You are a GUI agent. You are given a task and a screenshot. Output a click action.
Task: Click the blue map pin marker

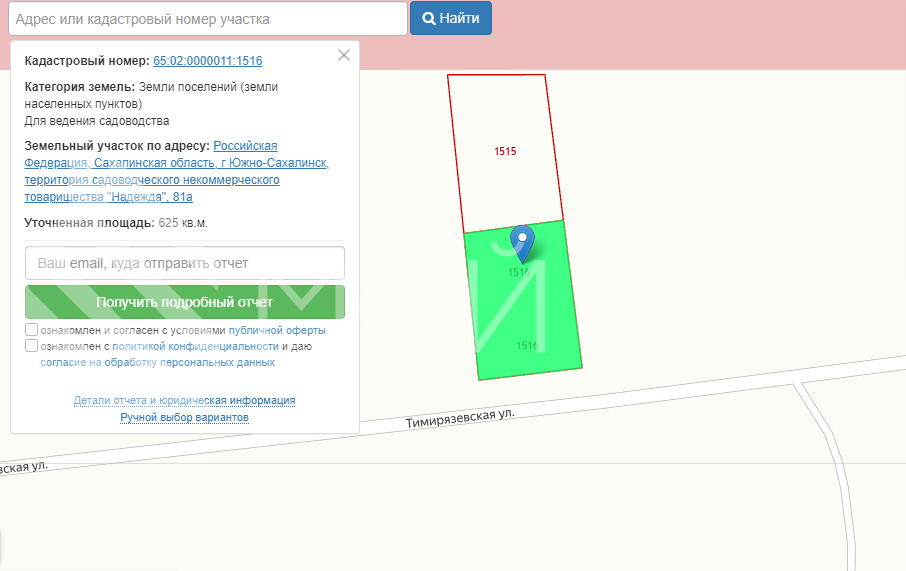(x=522, y=241)
